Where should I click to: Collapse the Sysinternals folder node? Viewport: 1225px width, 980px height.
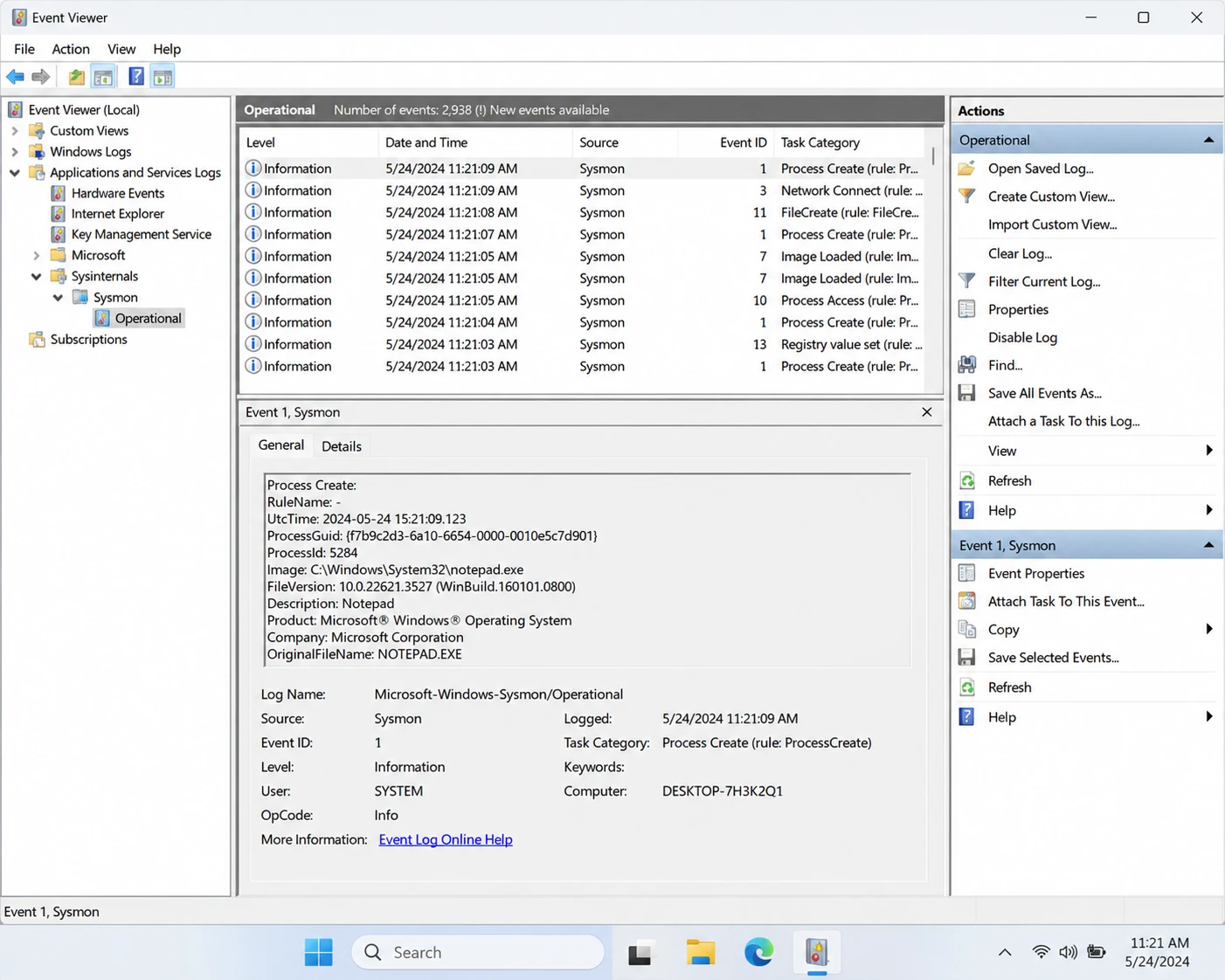pos(37,277)
